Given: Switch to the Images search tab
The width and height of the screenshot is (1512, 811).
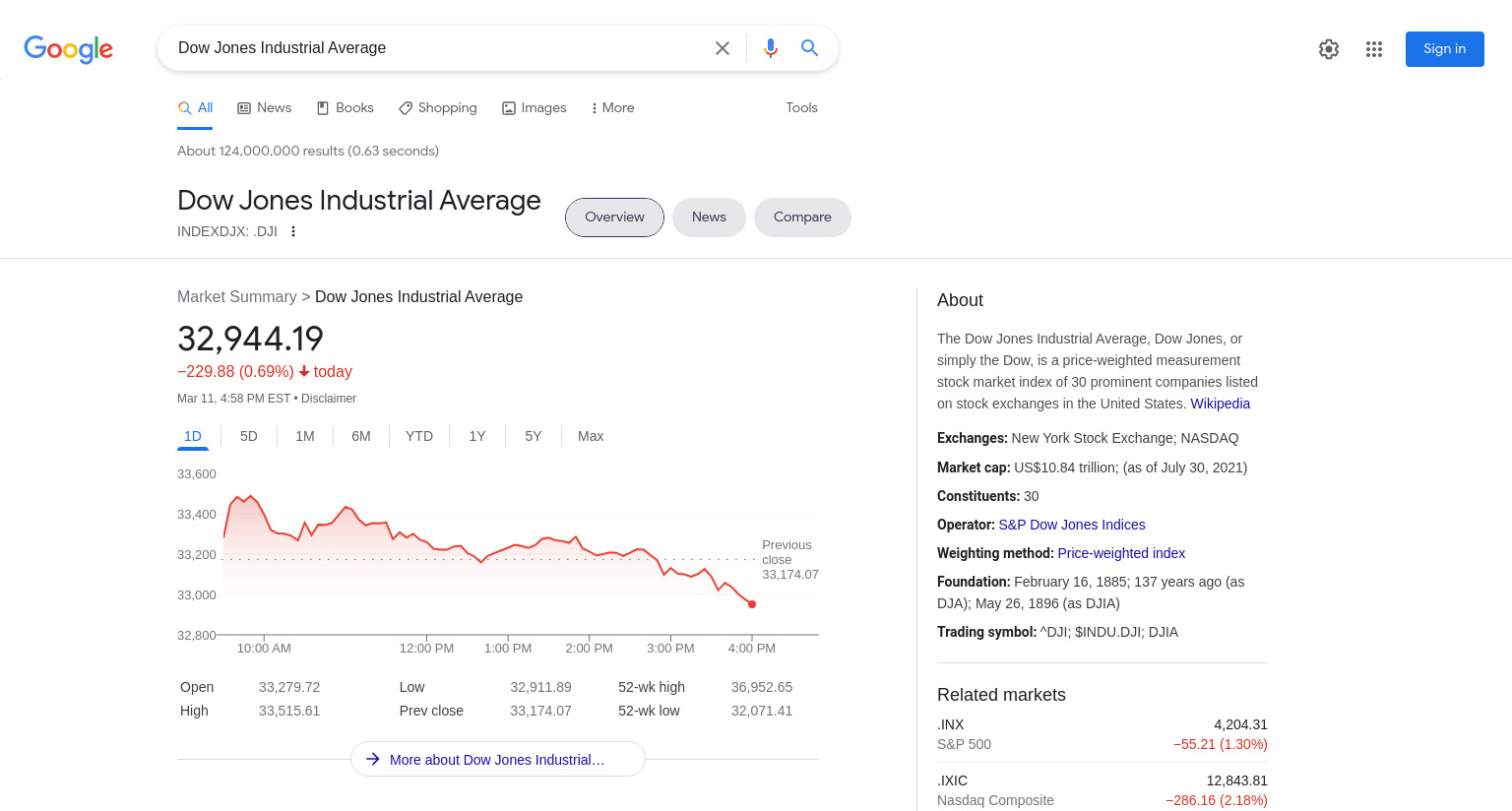Looking at the screenshot, I should pos(534,108).
